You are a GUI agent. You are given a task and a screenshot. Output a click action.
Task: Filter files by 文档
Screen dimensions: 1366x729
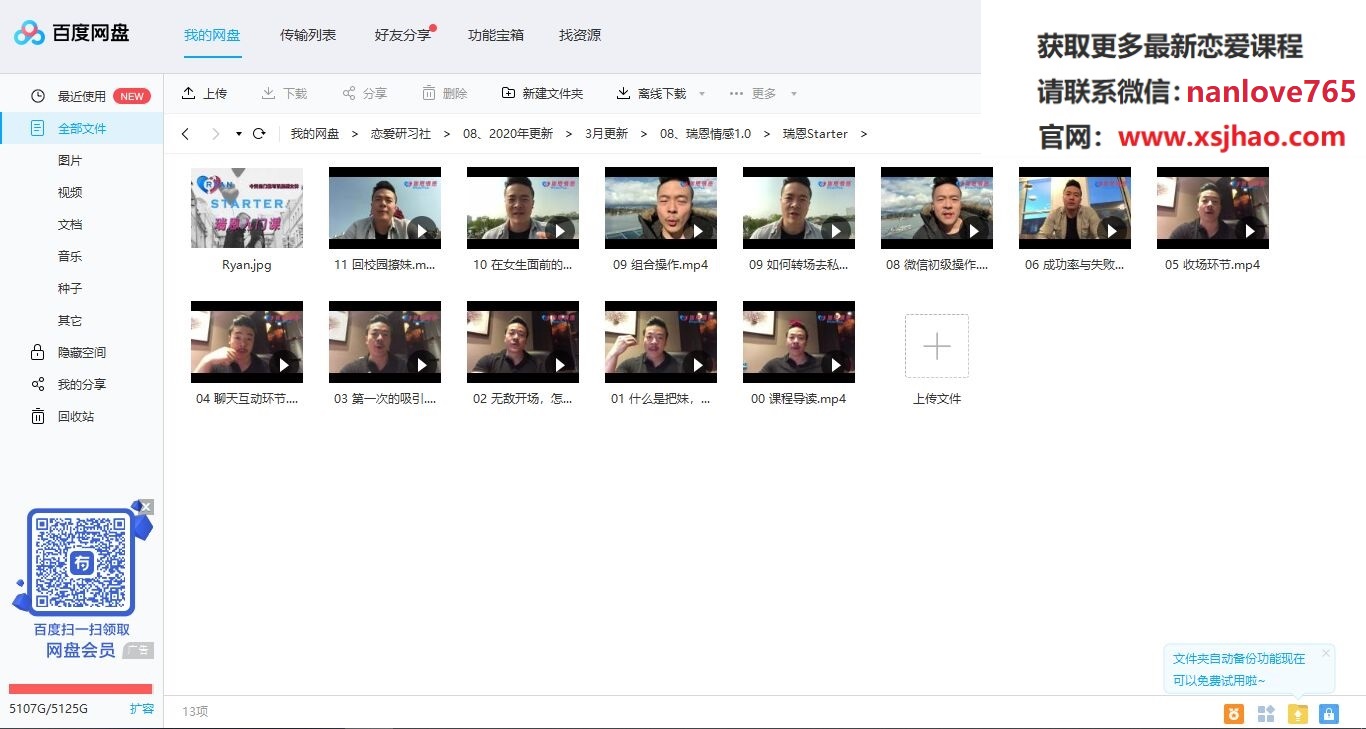[x=70, y=224]
